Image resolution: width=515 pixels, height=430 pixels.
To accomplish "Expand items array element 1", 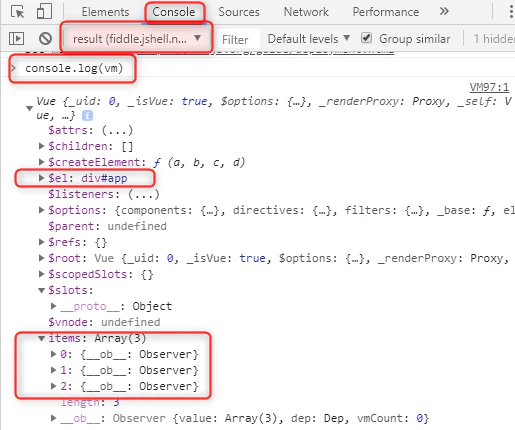I will tap(53, 370).
